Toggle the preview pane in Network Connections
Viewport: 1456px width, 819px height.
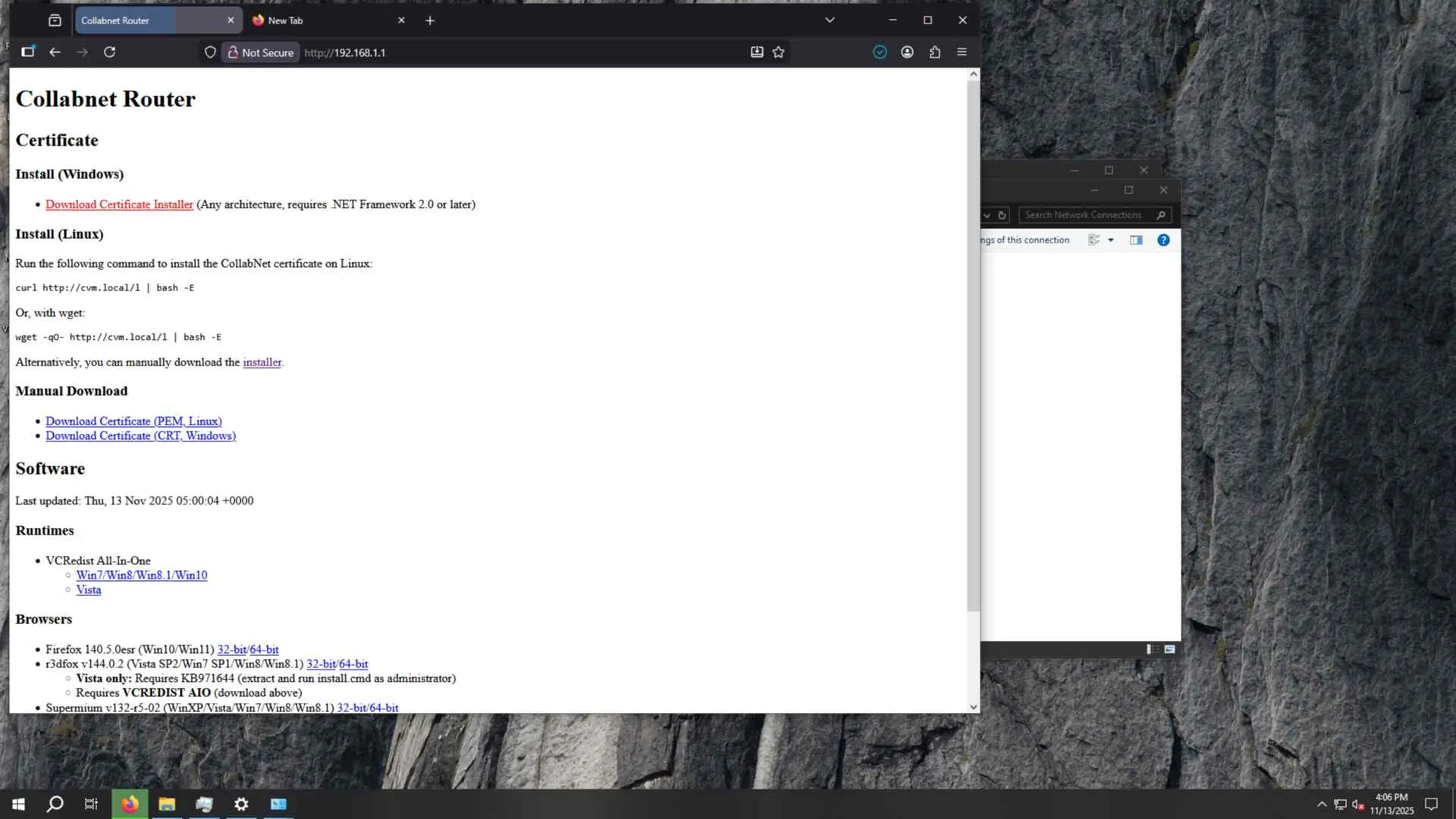pos(1136,240)
